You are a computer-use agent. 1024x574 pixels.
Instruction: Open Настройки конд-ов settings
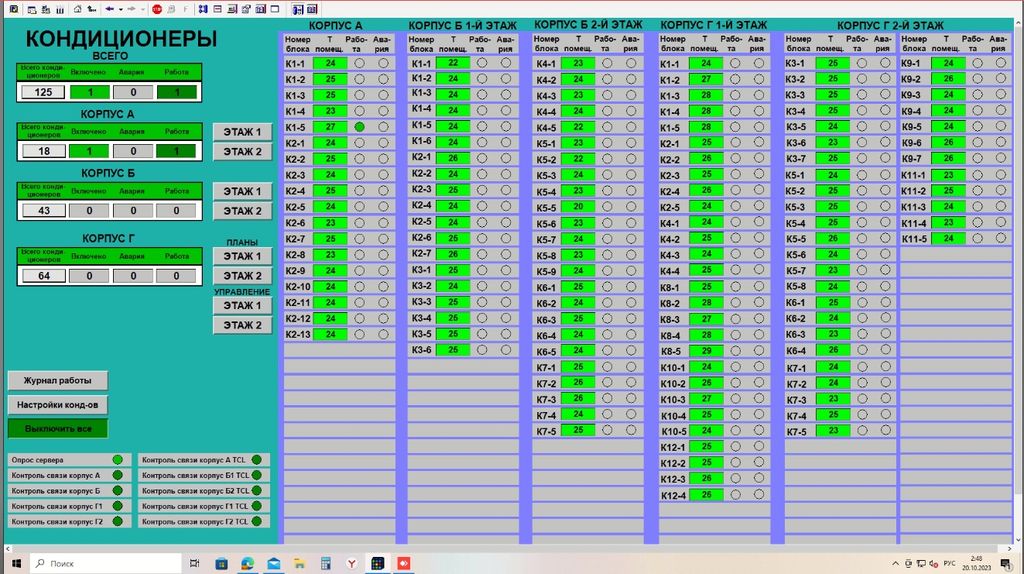(57, 405)
